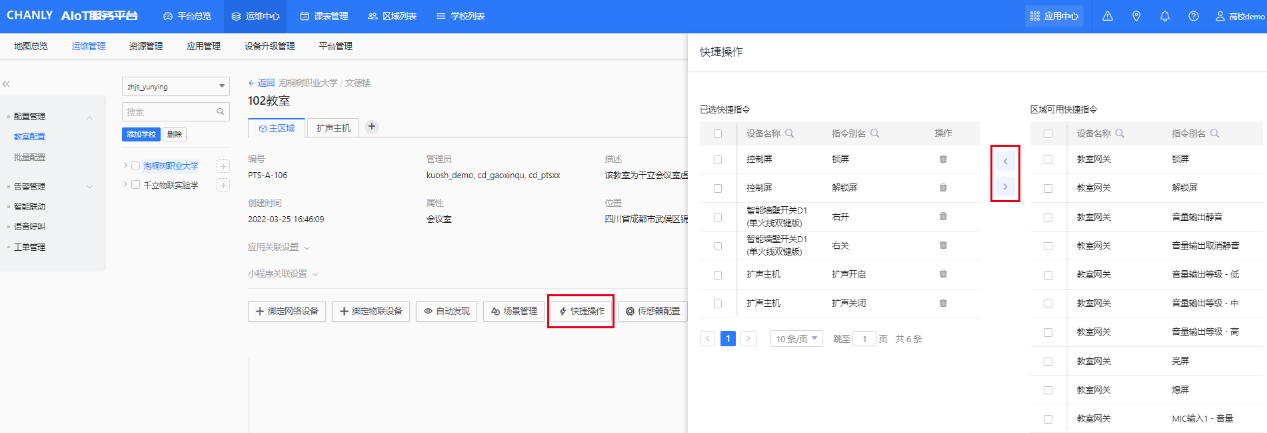Open the 资源管理 menu item

coord(146,46)
